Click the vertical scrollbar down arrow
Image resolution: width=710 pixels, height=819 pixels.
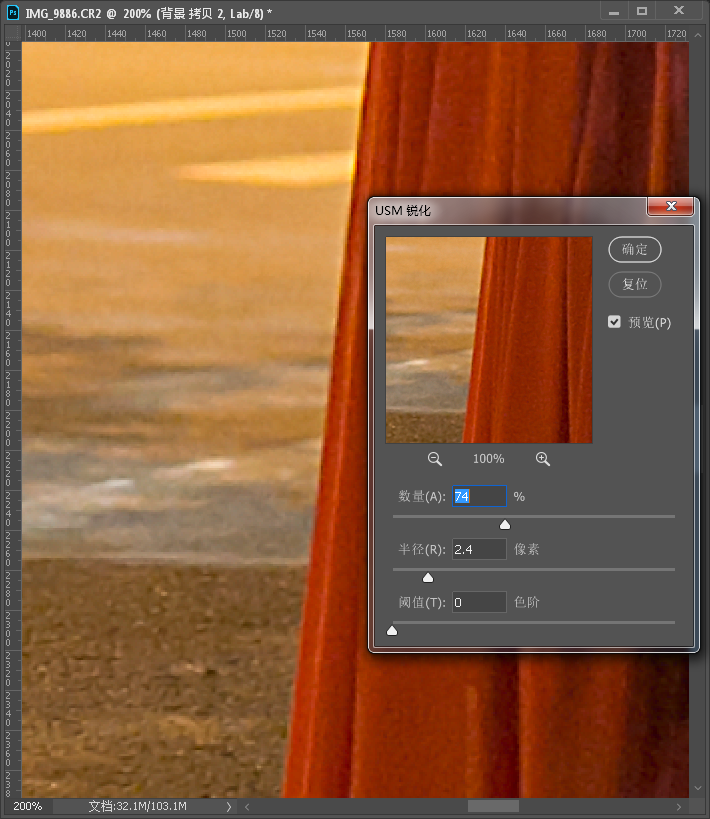point(700,790)
